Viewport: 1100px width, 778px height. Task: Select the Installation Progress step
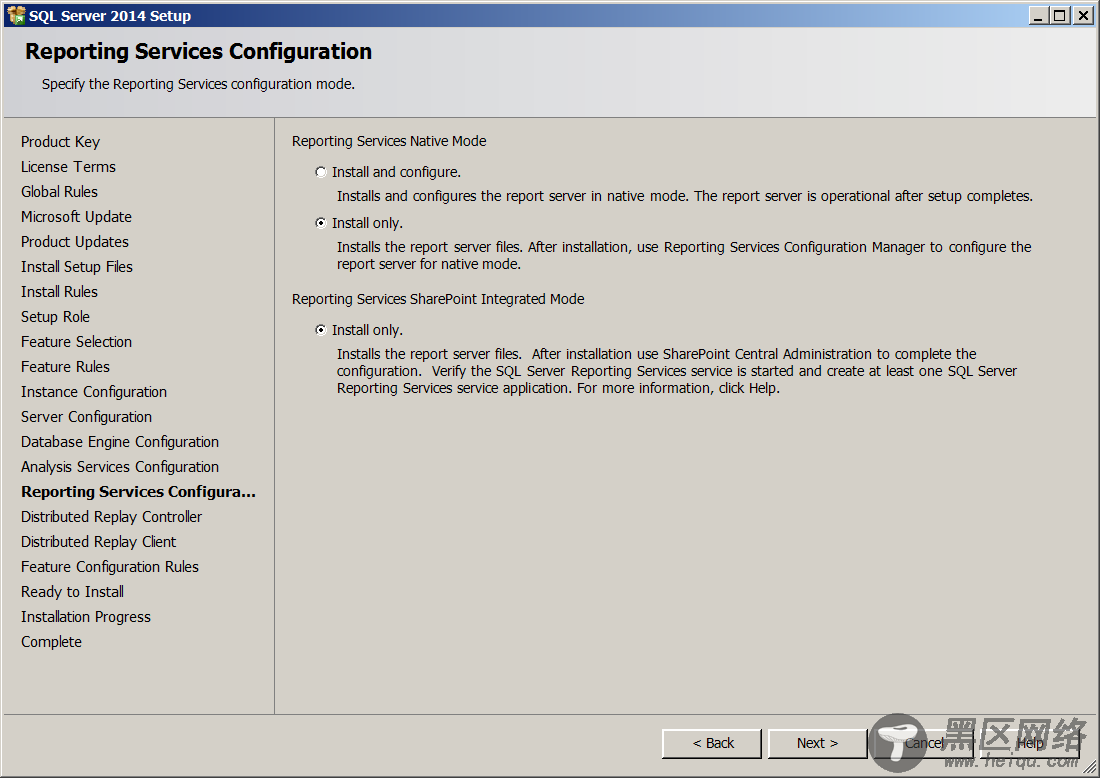[86, 617]
